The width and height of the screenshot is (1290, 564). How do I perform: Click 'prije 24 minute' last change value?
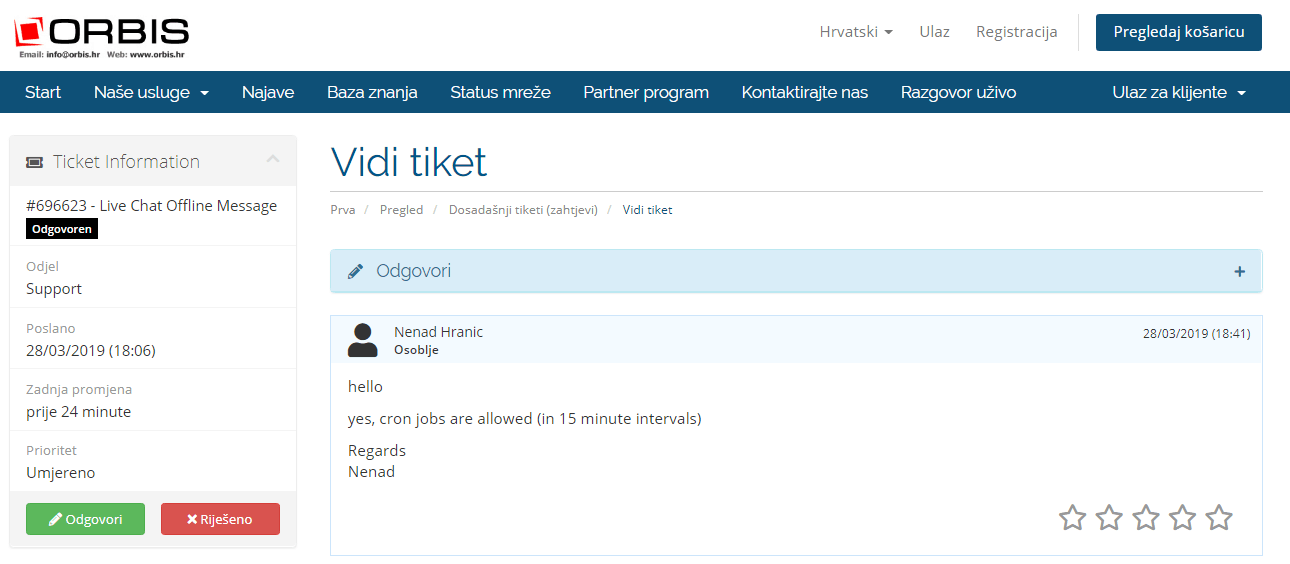pos(78,412)
